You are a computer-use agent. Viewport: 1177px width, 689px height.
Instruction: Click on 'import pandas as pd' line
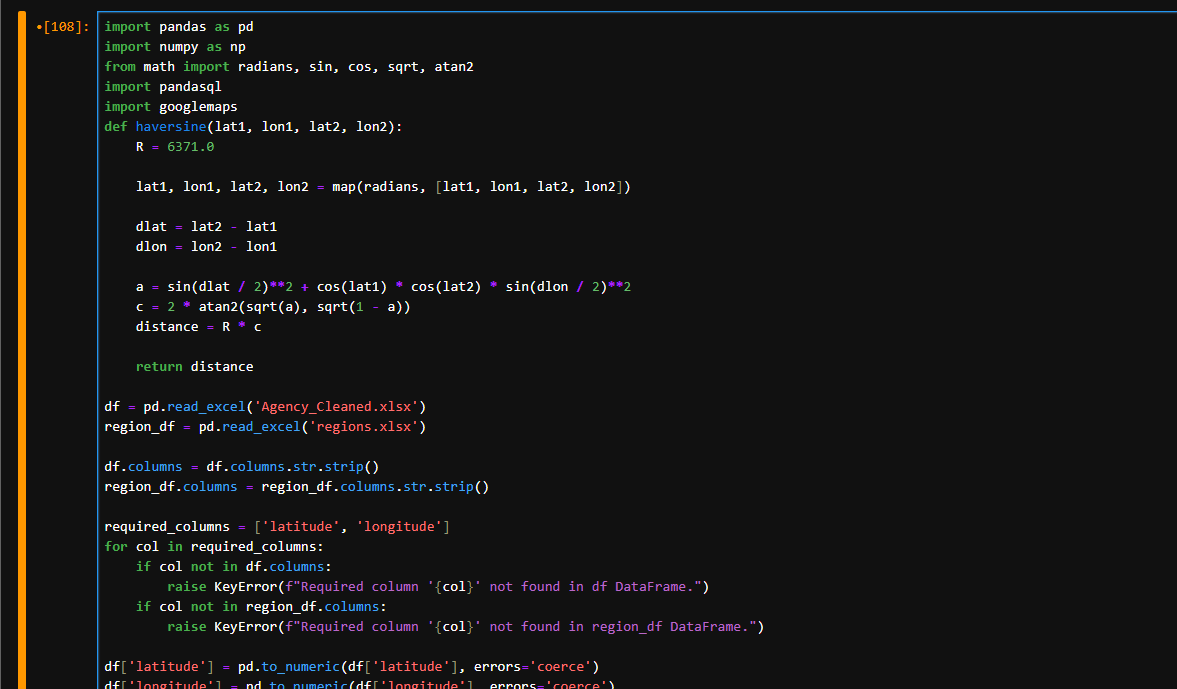click(x=179, y=27)
